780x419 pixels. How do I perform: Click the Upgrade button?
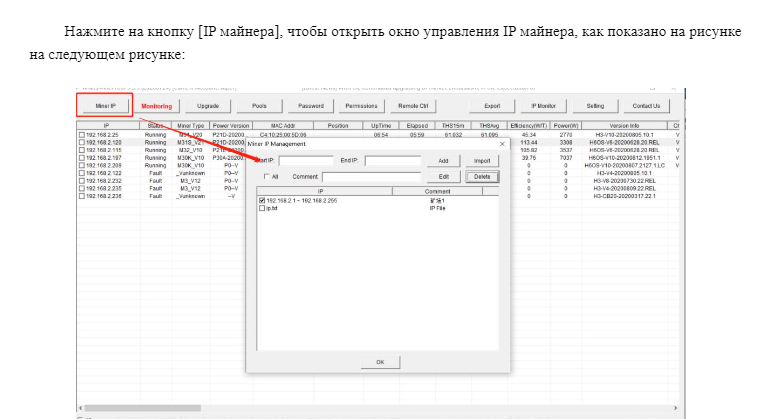[208, 106]
